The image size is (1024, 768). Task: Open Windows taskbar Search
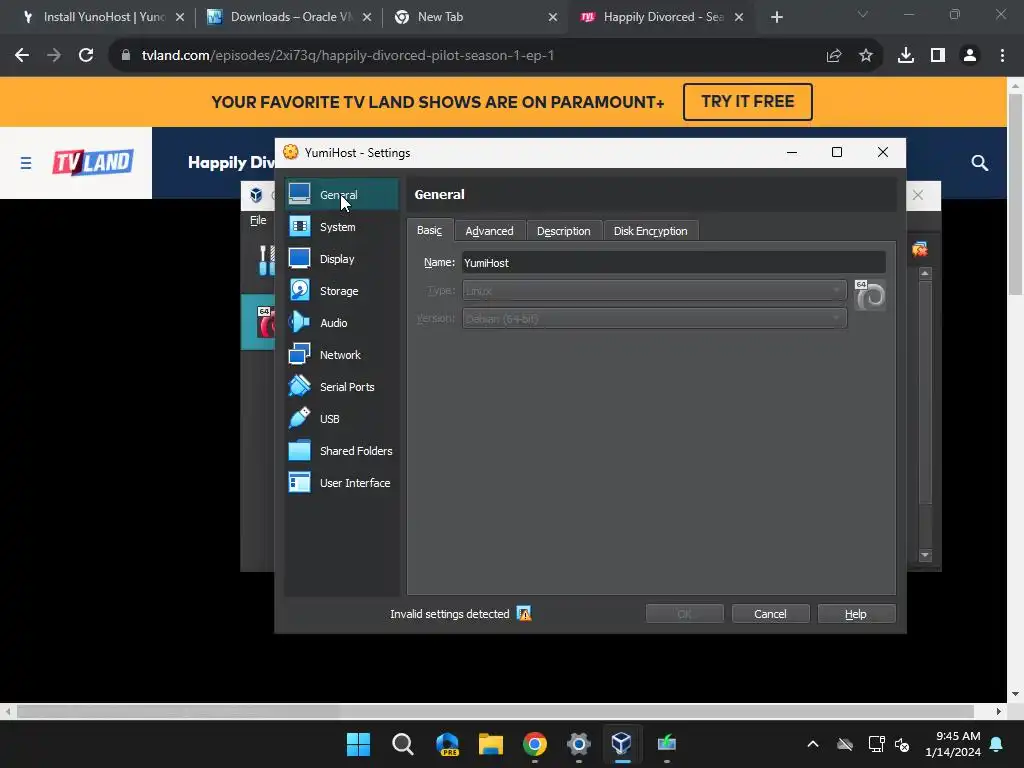pos(402,744)
